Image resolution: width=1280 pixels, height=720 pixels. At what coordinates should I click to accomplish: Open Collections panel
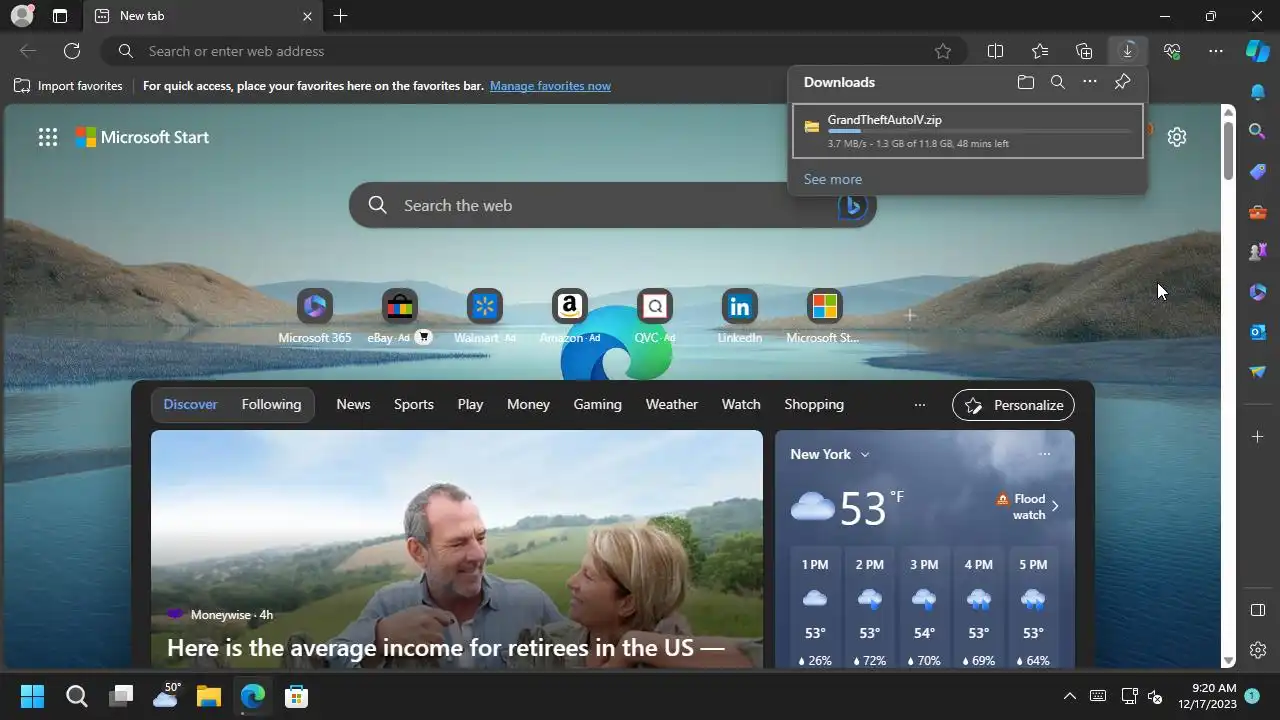point(1084,51)
